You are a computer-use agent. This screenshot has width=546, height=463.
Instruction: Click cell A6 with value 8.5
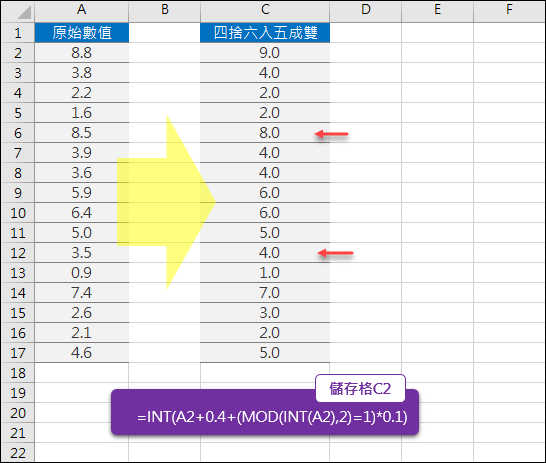[82, 133]
